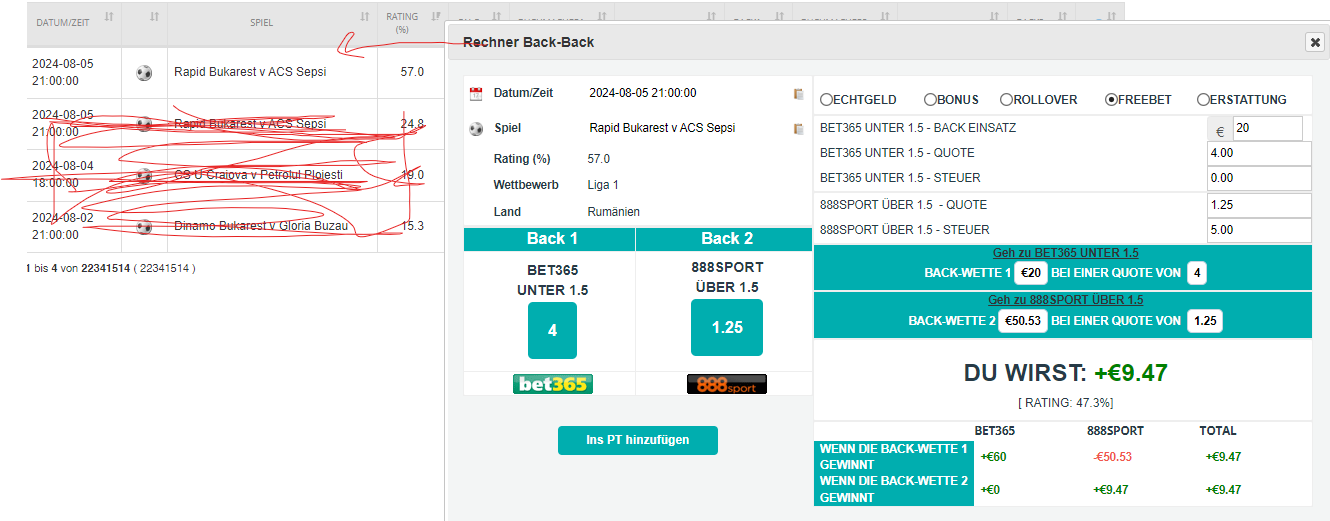Click the calendar icon beside Datum/Zeit

coord(476,93)
